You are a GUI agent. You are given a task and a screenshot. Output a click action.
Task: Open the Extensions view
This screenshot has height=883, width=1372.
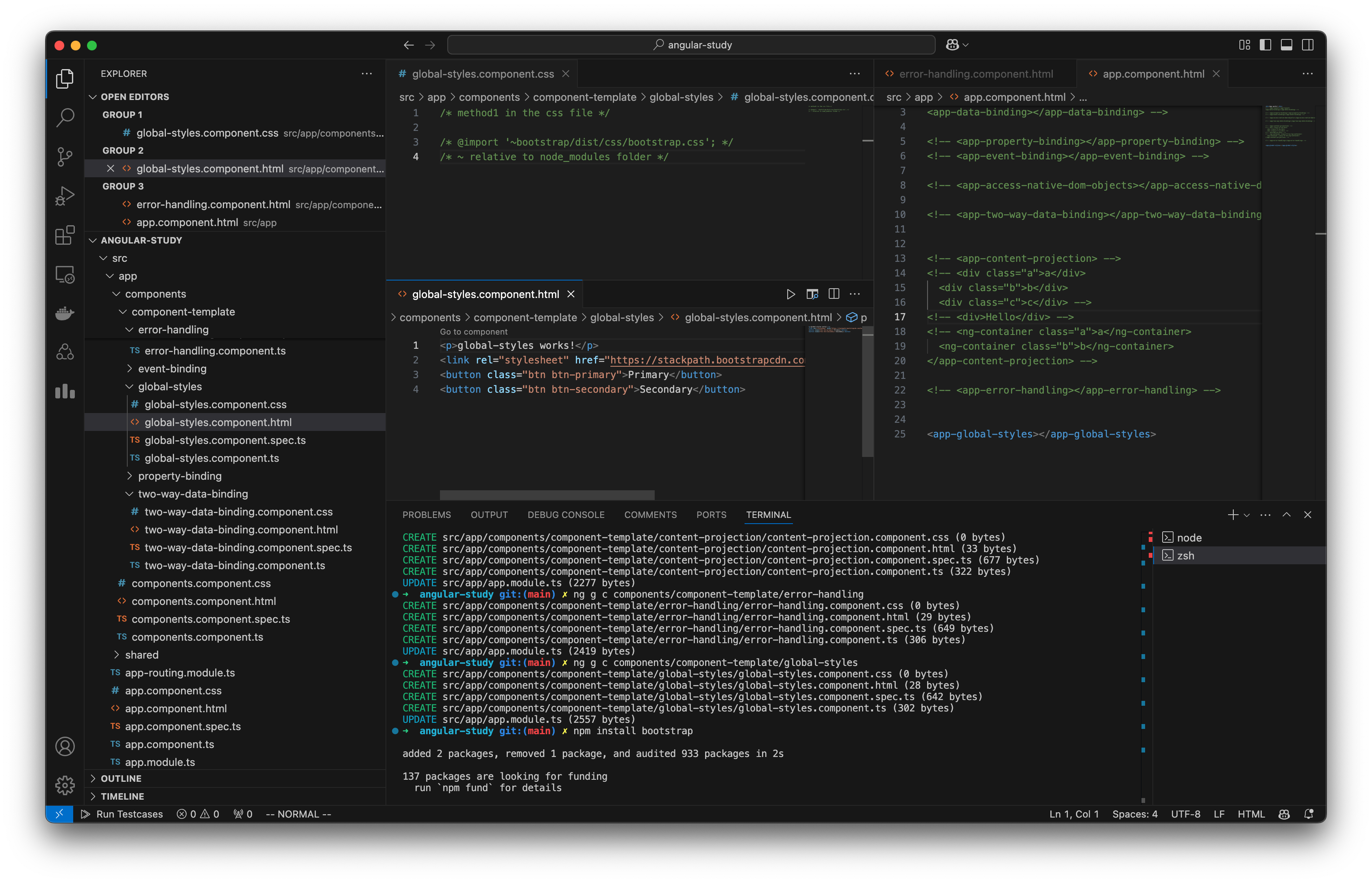pyautogui.click(x=65, y=235)
